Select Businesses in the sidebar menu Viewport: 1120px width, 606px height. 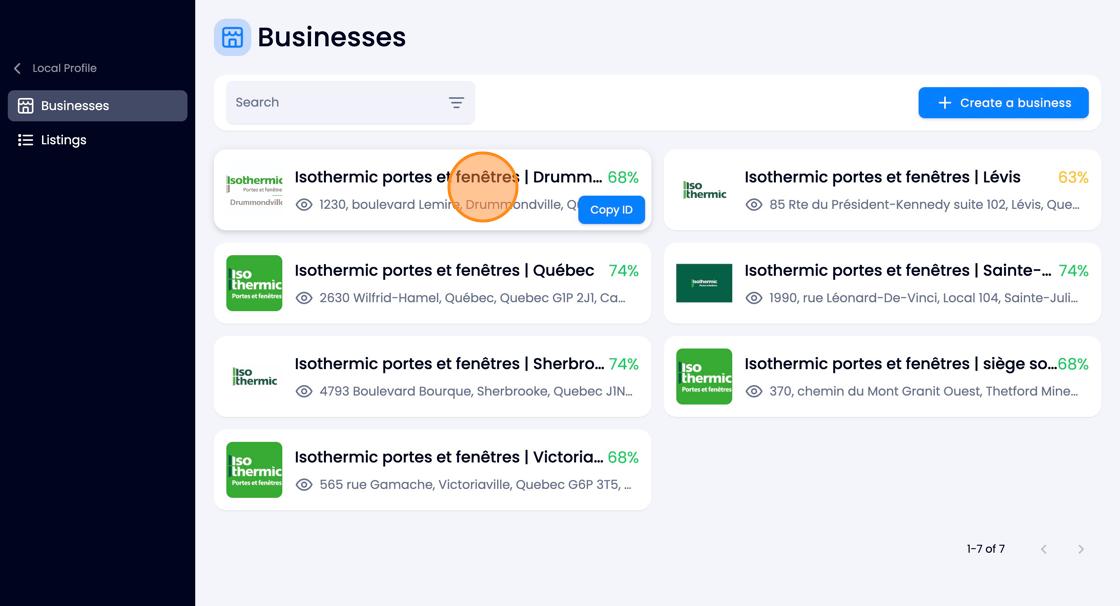98,106
